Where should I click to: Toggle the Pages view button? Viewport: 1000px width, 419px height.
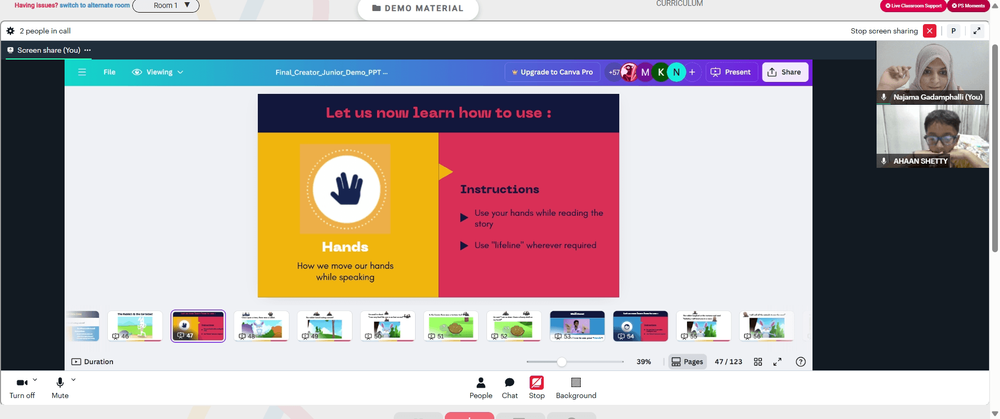pyautogui.click(x=687, y=362)
